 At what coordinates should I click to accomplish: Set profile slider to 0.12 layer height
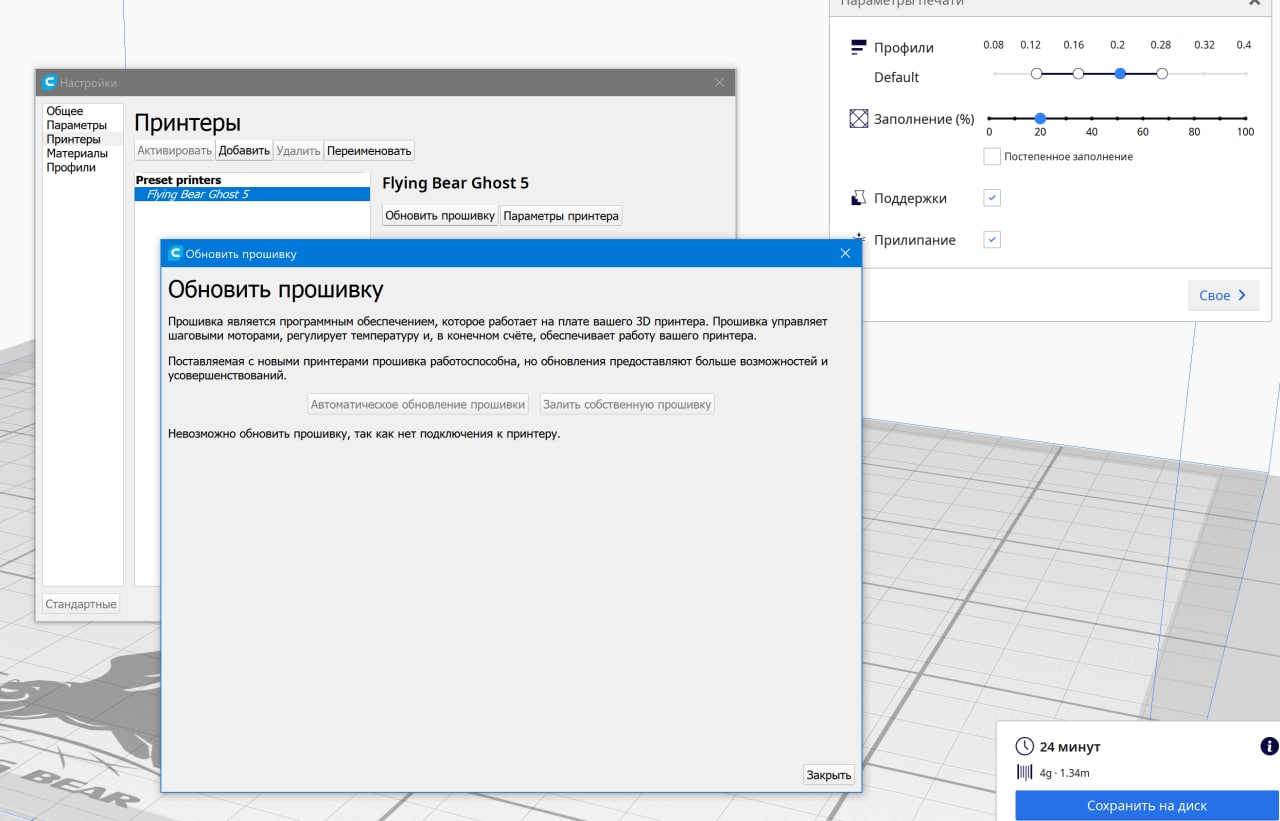(1036, 73)
